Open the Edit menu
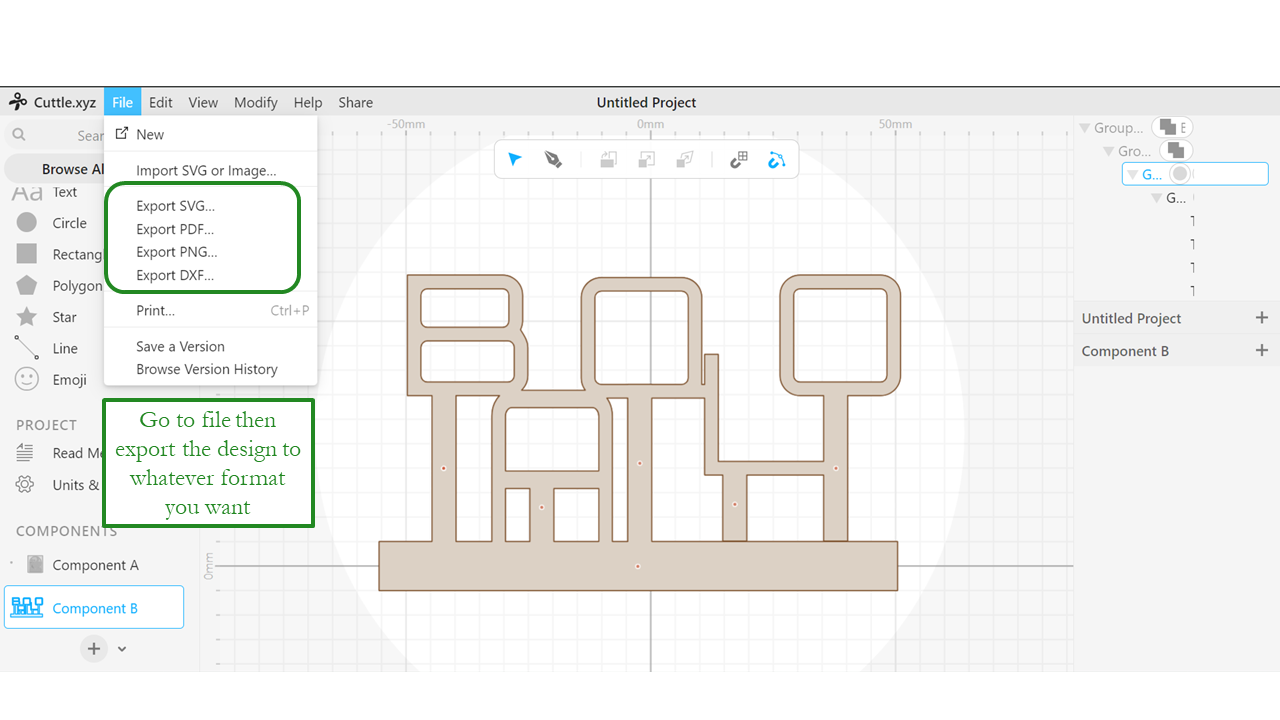The height and width of the screenshot is (720, 1280). [161, 102]
